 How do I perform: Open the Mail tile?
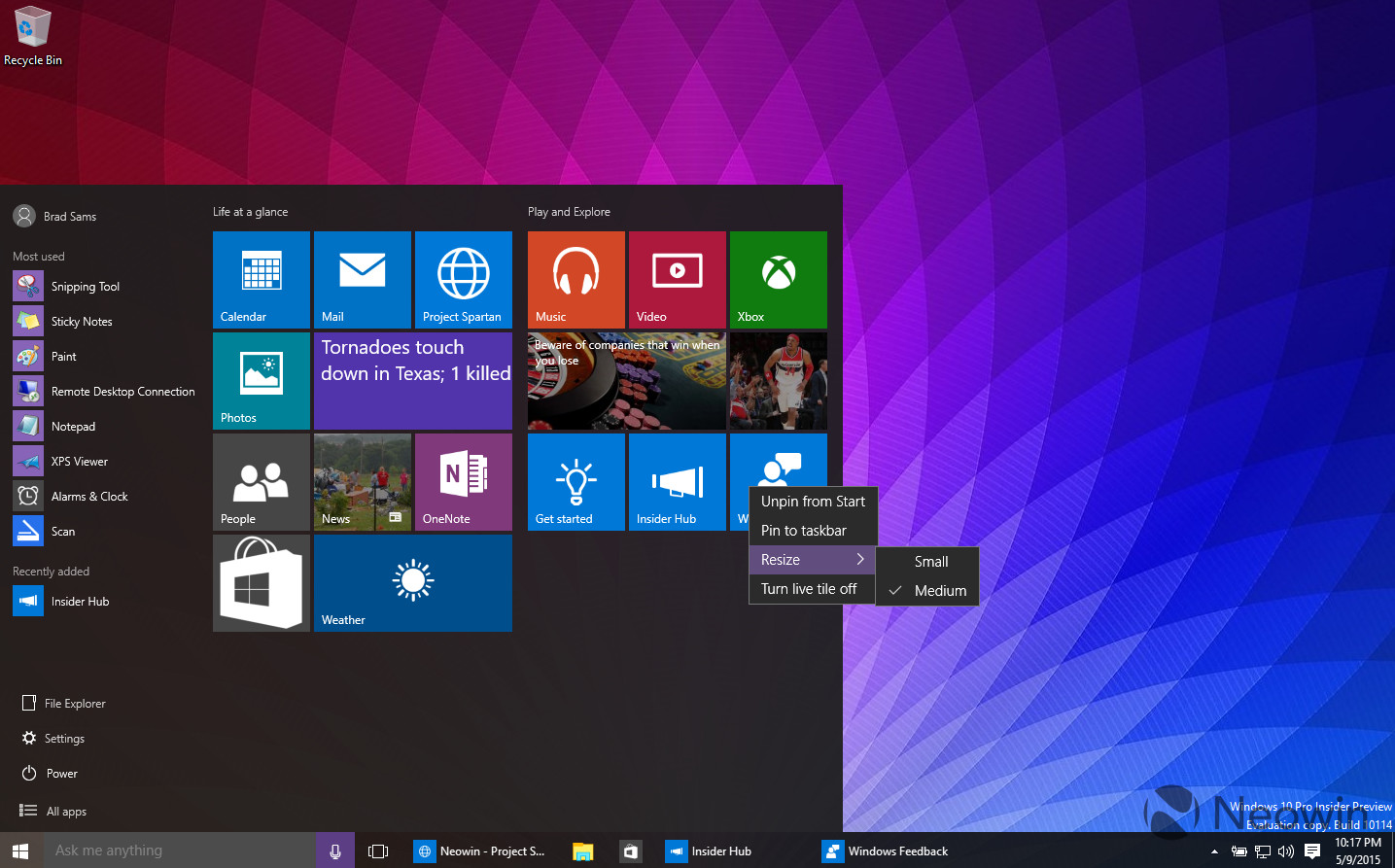[x=363, y=280]
